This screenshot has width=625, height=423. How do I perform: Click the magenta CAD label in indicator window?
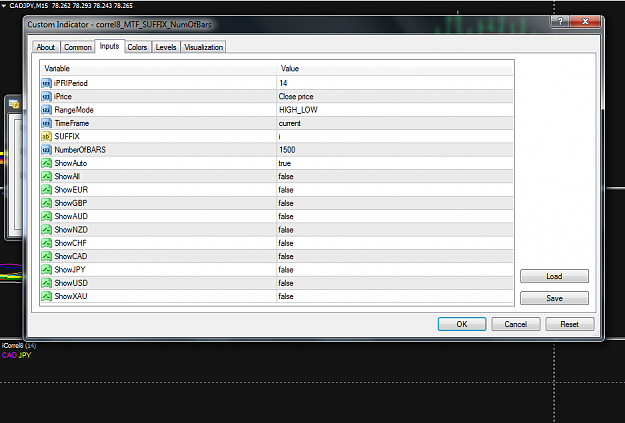click(9, 355)
